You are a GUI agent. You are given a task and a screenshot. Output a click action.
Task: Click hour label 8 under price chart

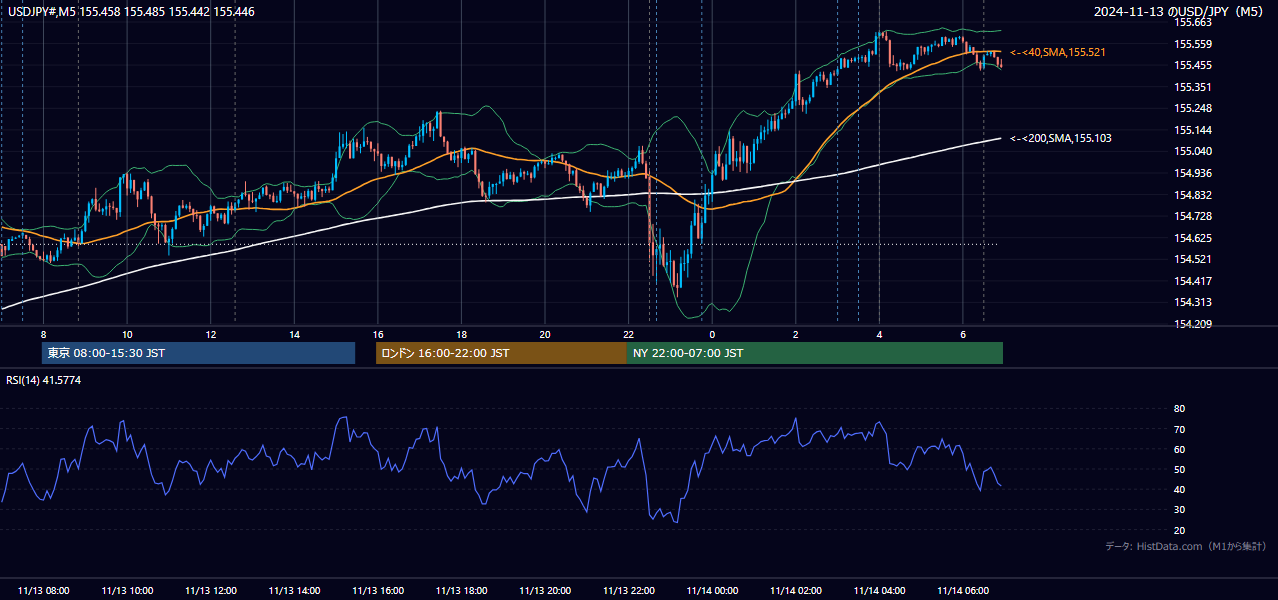click(43, 334)
